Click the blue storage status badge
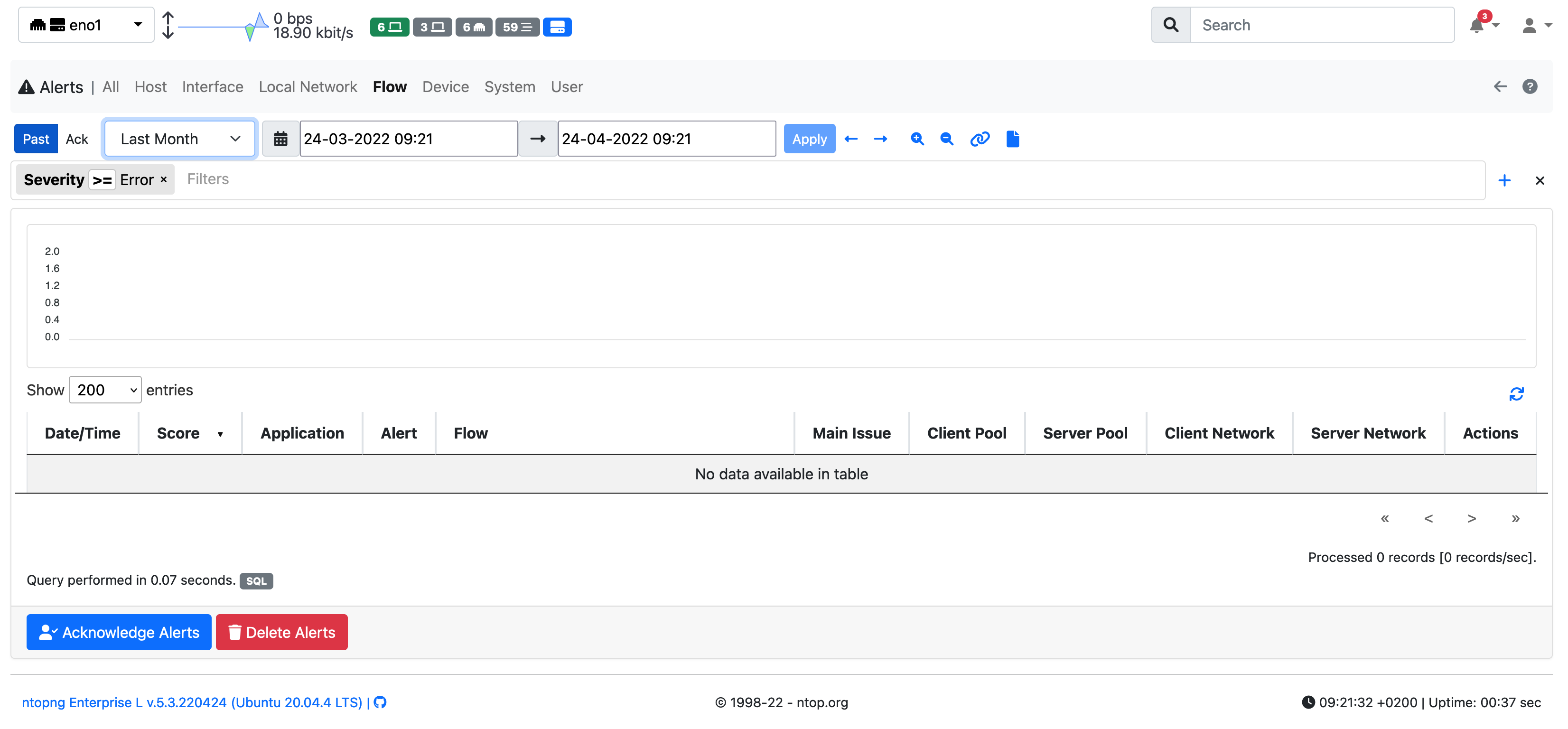Image resolution: width=1568 pixels, height=729 pixels. tap(557, 27)
